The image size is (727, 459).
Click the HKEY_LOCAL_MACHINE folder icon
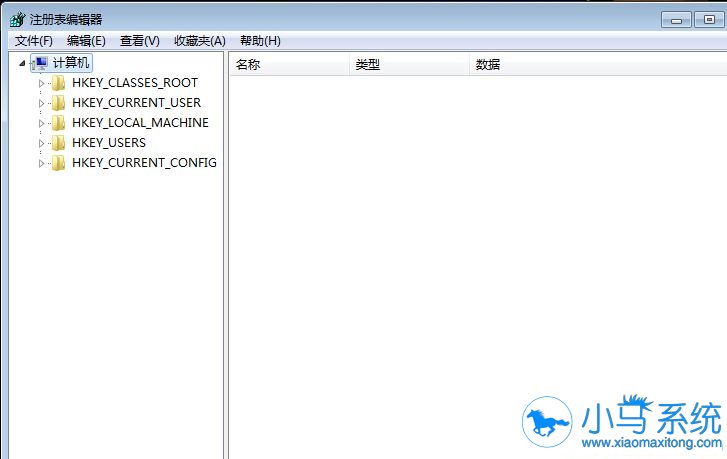coord(58,123)
